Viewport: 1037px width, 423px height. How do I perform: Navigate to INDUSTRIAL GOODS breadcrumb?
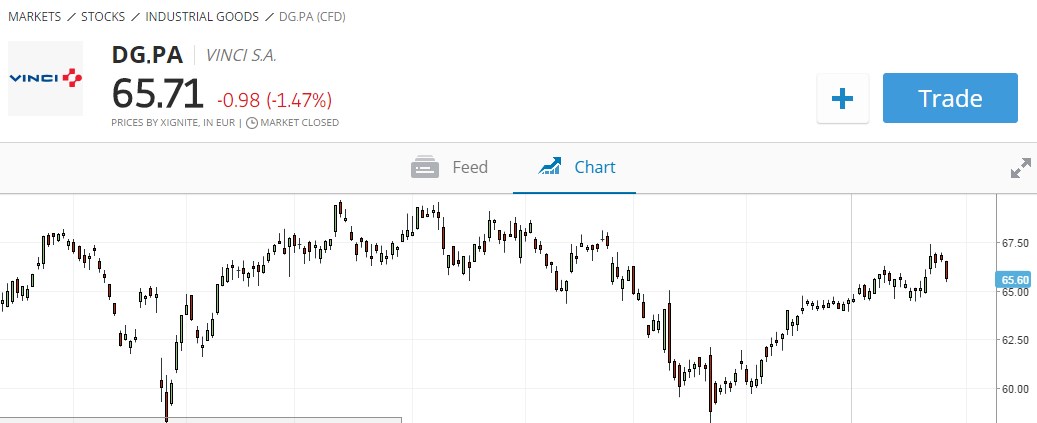pyautogui.click(x=202, y=17)
